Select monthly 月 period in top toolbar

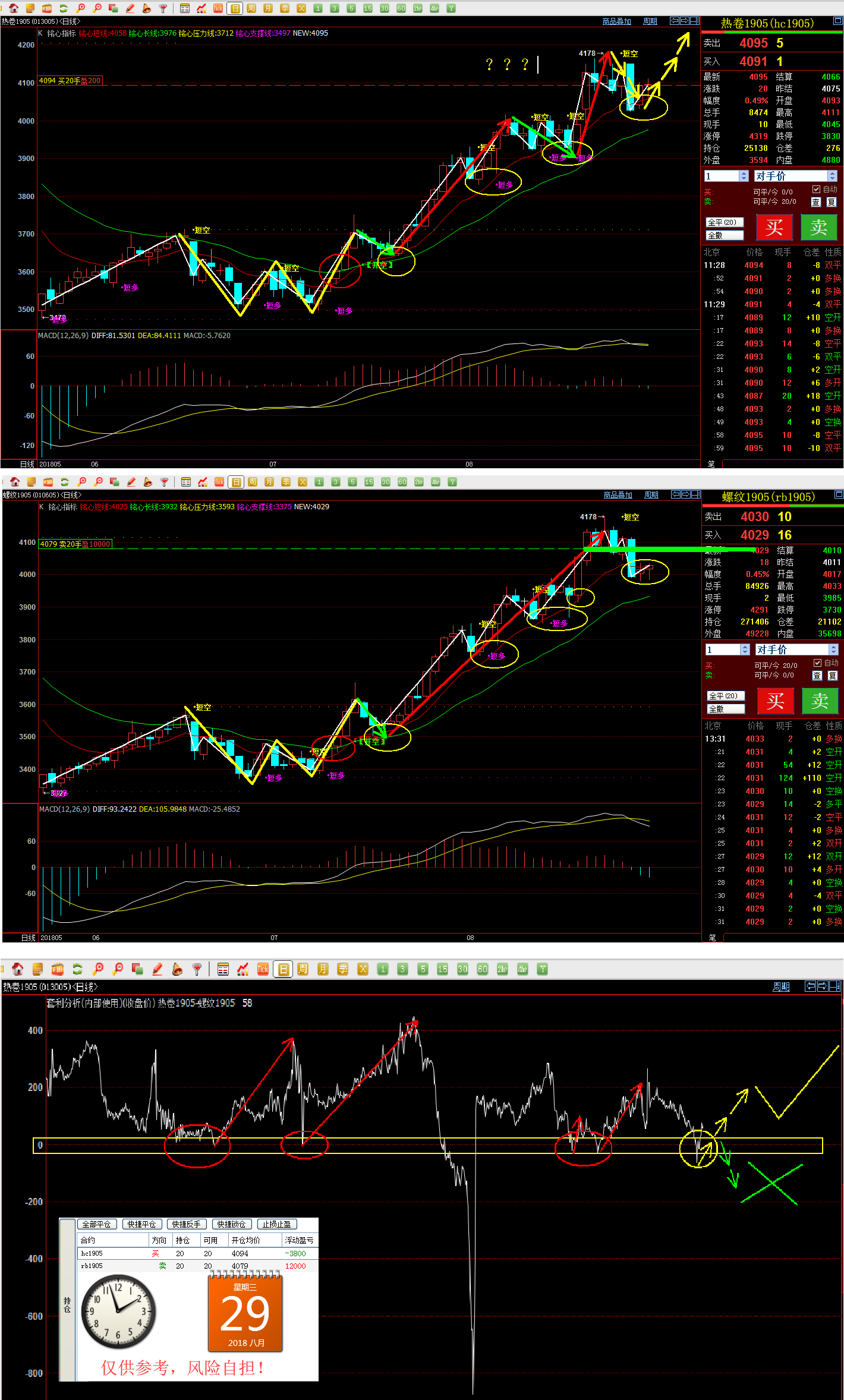point(268,8)
